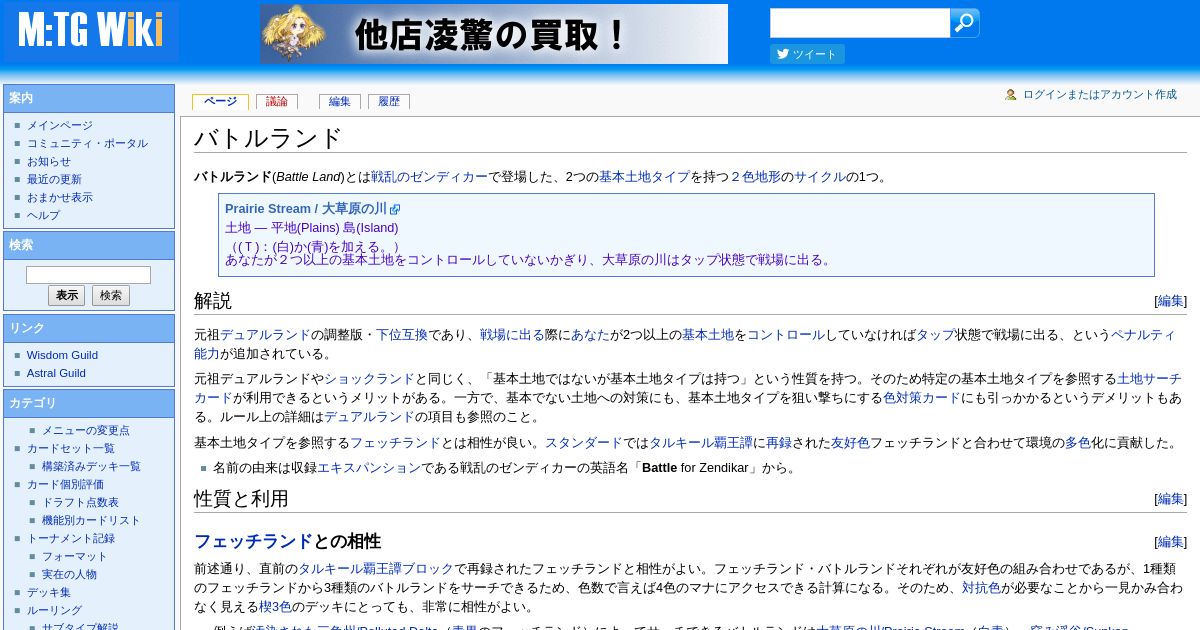This screenshot has height=630, width=1200.
Task: Open お知らせ in the sidebar
Action: (49, 161)
